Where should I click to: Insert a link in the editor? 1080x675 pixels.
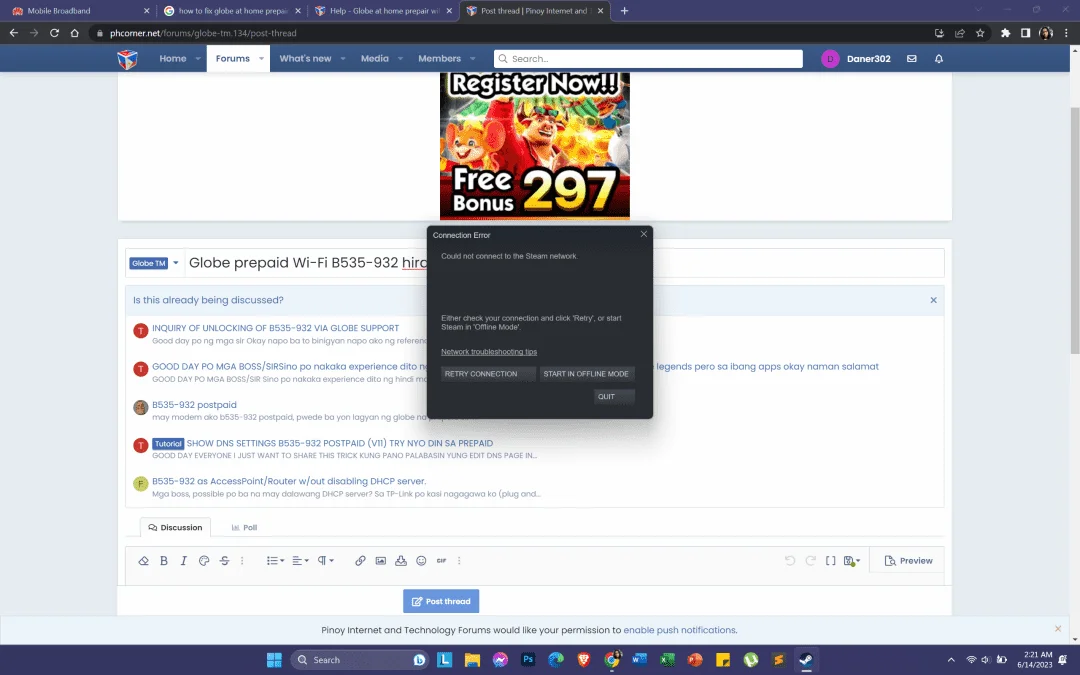click(360, 561)
